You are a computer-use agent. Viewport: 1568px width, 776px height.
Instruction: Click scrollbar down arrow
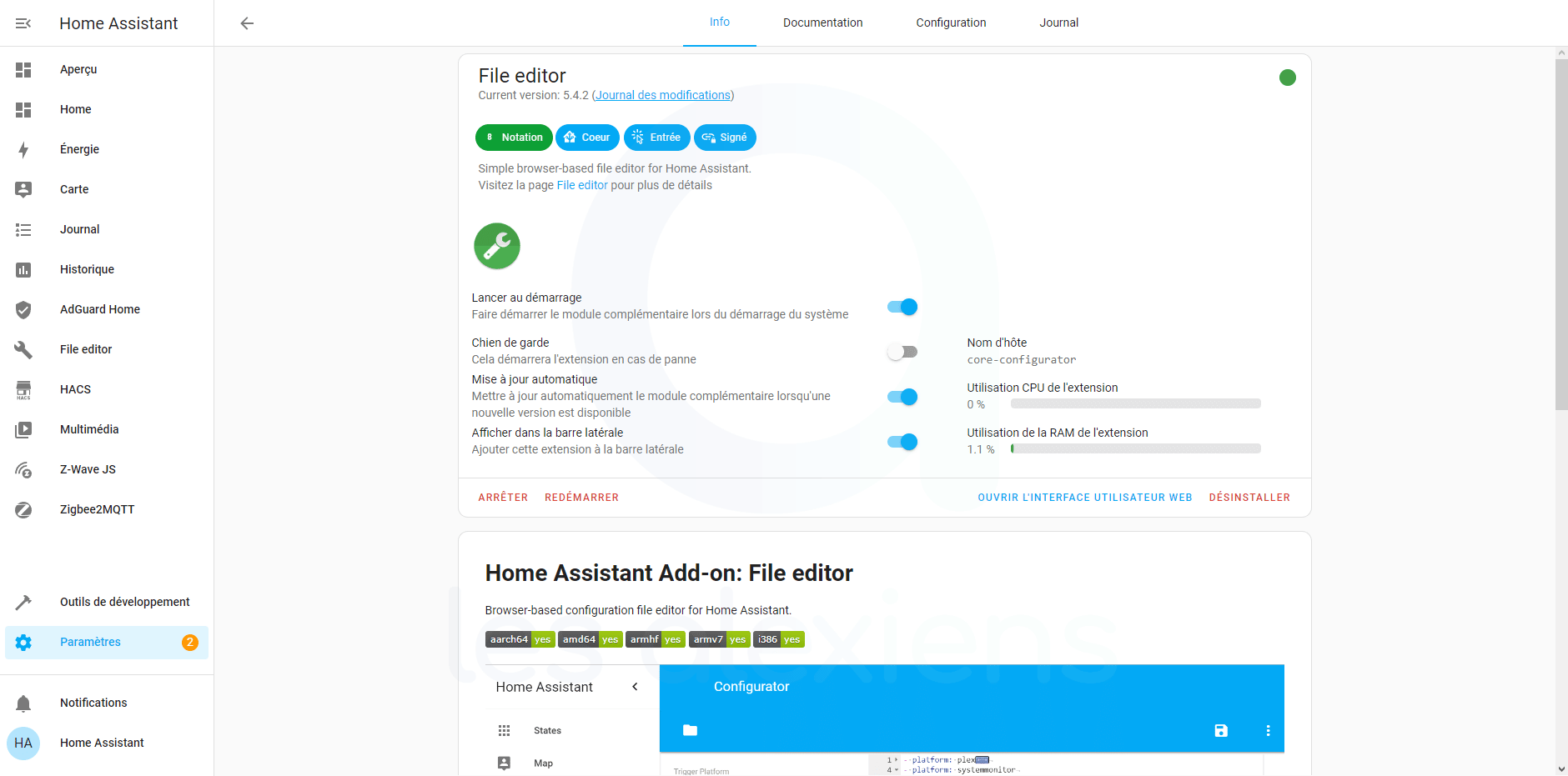click(x=1561, y=769)
